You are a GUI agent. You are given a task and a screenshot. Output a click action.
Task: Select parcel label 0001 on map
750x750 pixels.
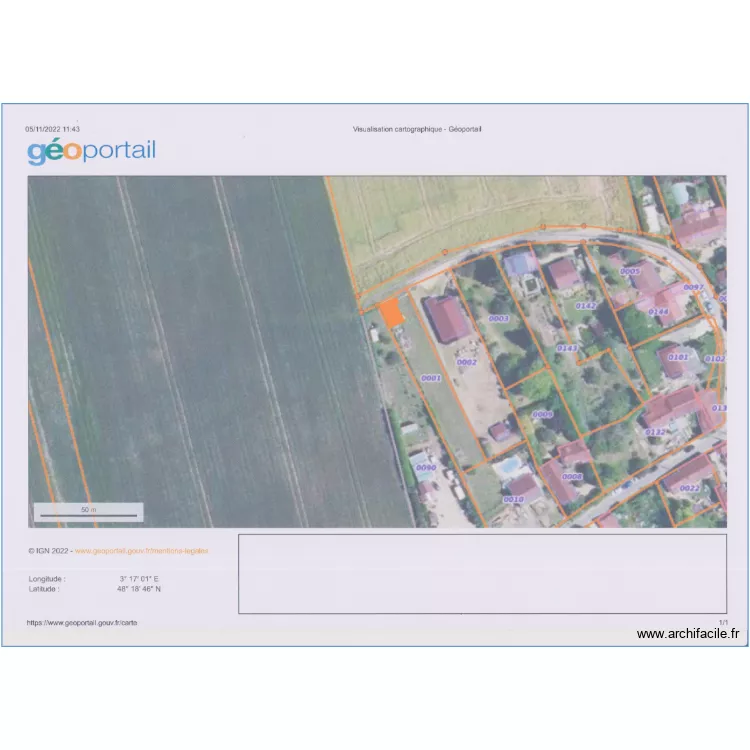(431, 378)
